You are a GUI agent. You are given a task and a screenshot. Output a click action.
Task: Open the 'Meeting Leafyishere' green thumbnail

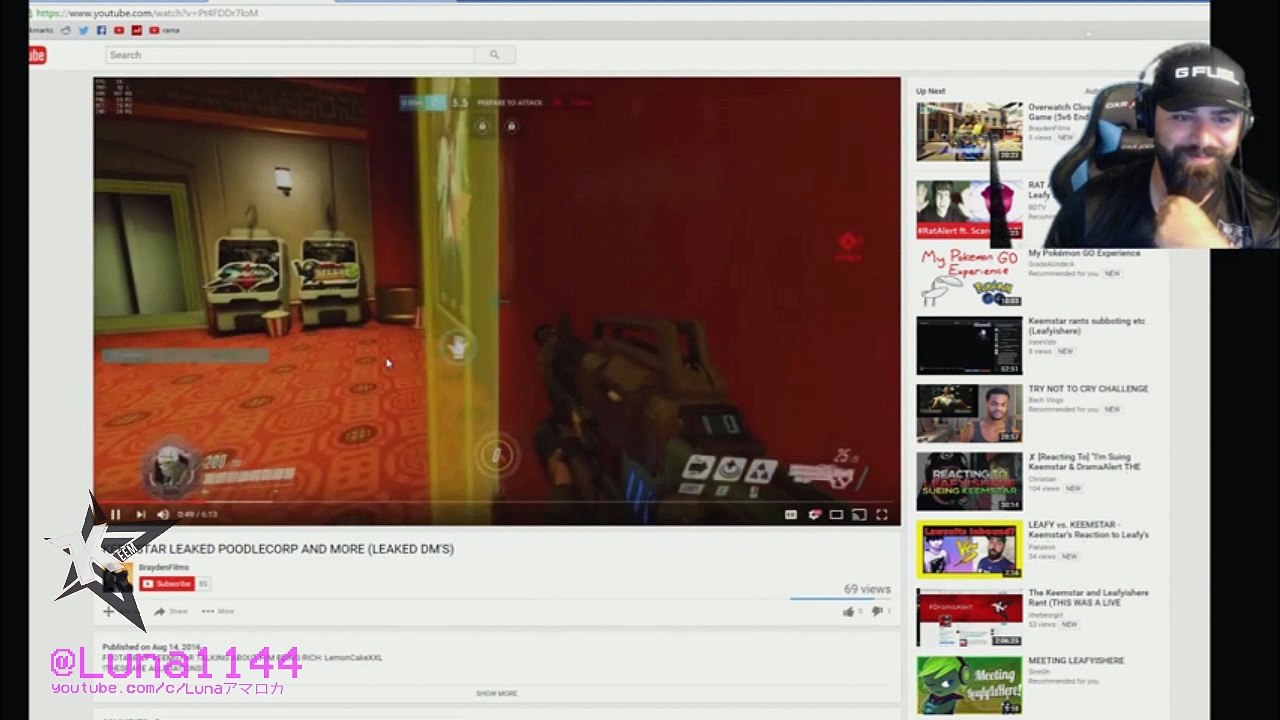click(x=969, y=686)
